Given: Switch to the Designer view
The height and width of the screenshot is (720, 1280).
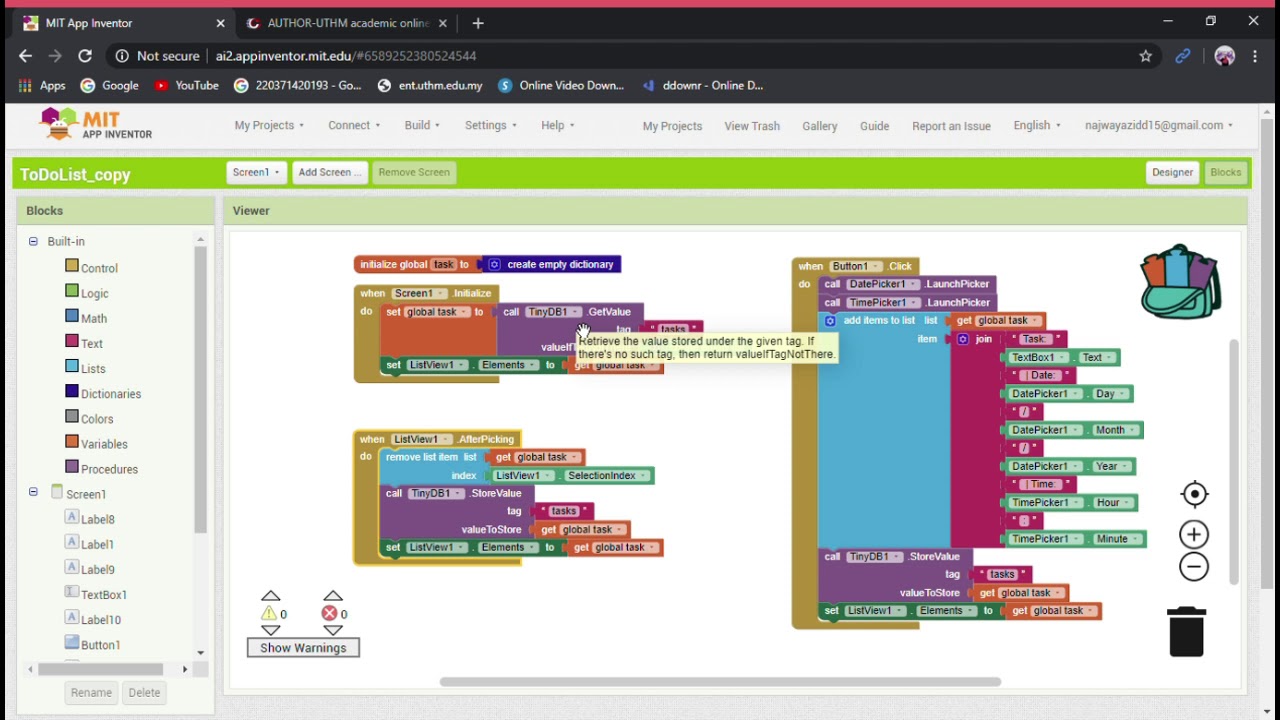Looking at the screenshot, I should [1172, 172].
